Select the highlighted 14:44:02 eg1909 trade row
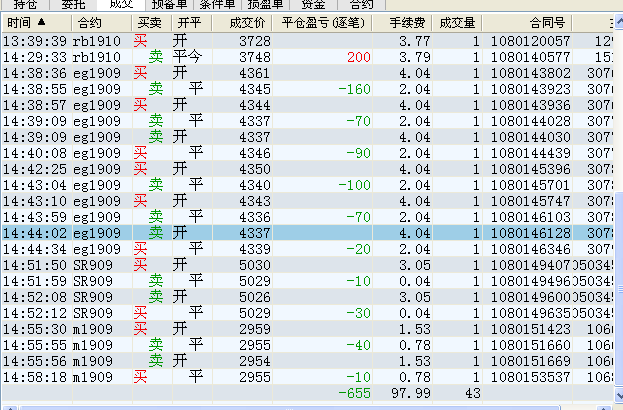 pyautogui.click(x=300, y=232)
